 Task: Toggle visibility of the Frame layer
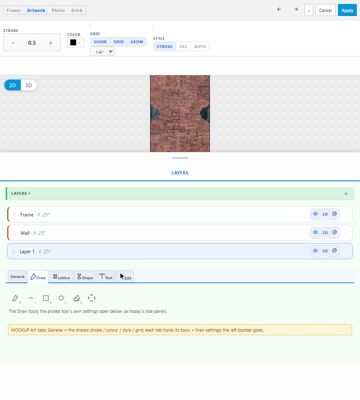[315, 214]
